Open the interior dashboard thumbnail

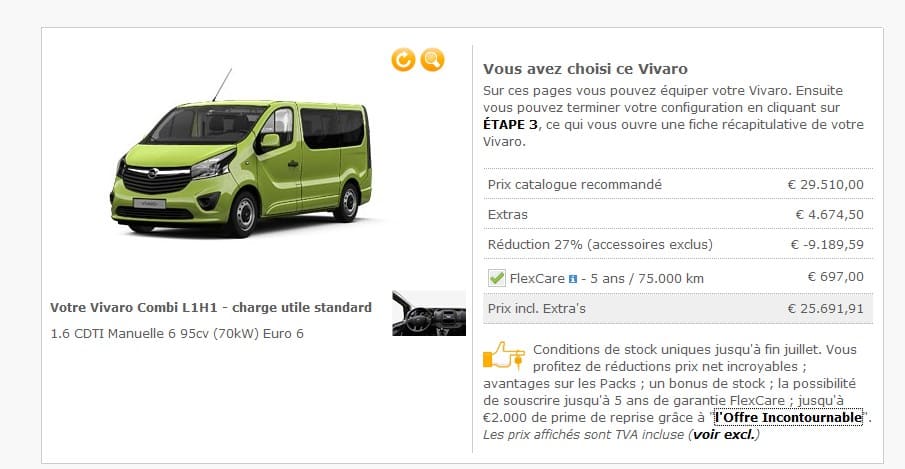[429, 313]
